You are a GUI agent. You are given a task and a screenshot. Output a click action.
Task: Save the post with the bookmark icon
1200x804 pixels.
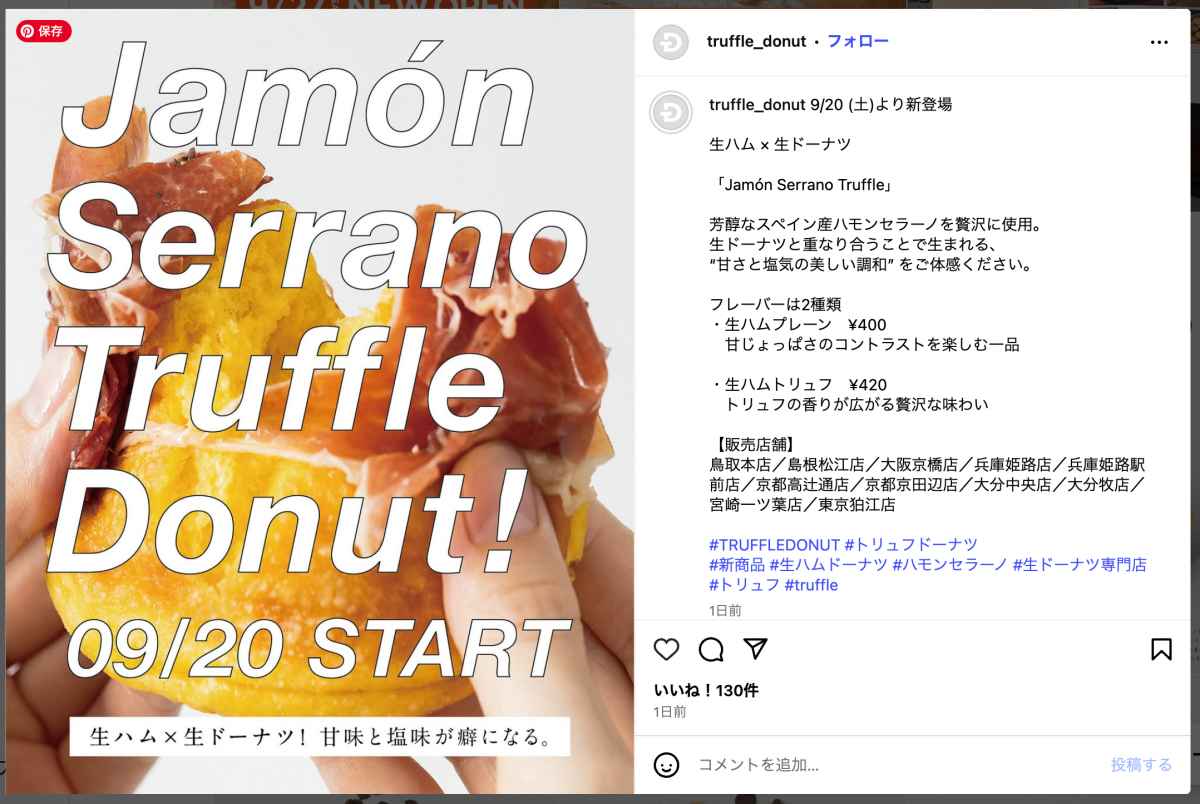pos(1161,649)
